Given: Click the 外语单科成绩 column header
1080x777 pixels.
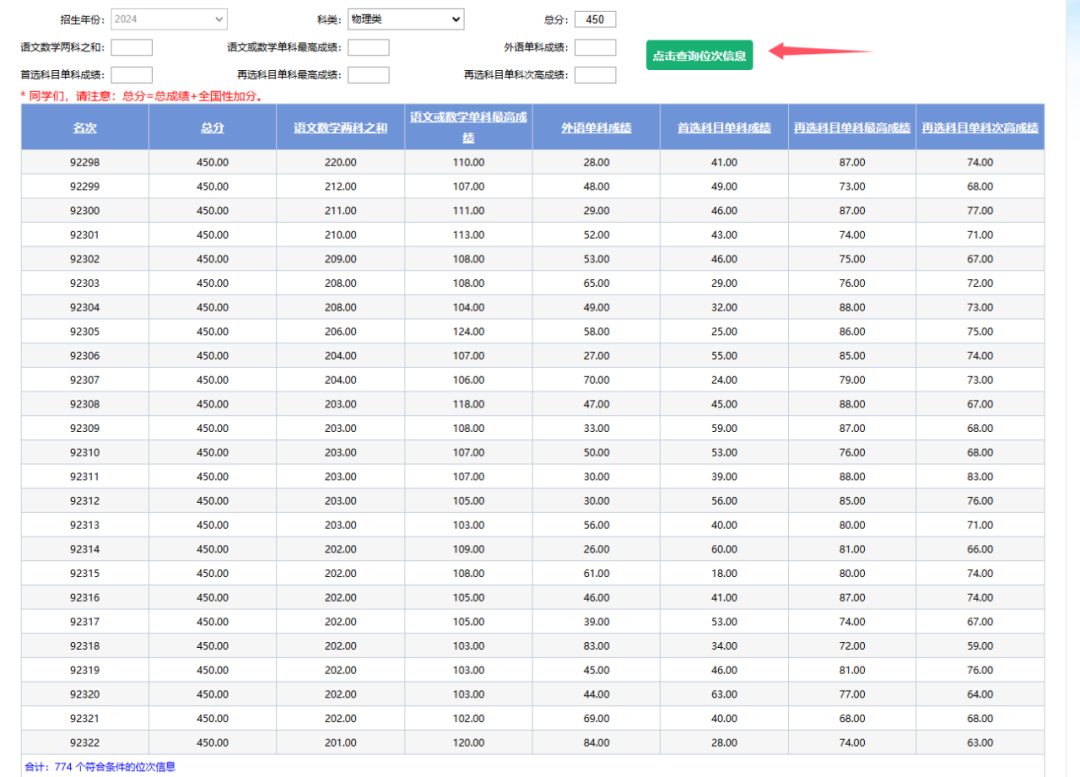Looking at the screenshot, I should (x=596, y=128).
